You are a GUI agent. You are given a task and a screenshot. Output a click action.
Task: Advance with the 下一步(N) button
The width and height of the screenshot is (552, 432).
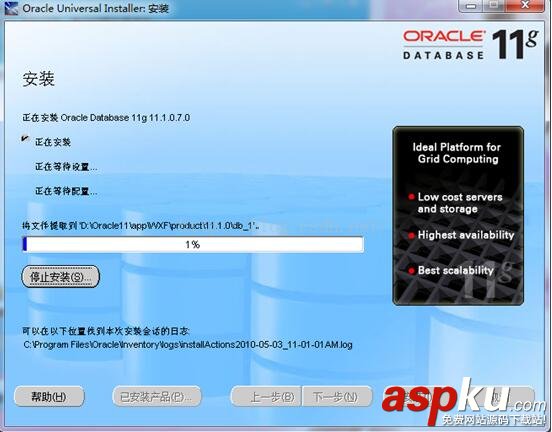tap(337, 397)
